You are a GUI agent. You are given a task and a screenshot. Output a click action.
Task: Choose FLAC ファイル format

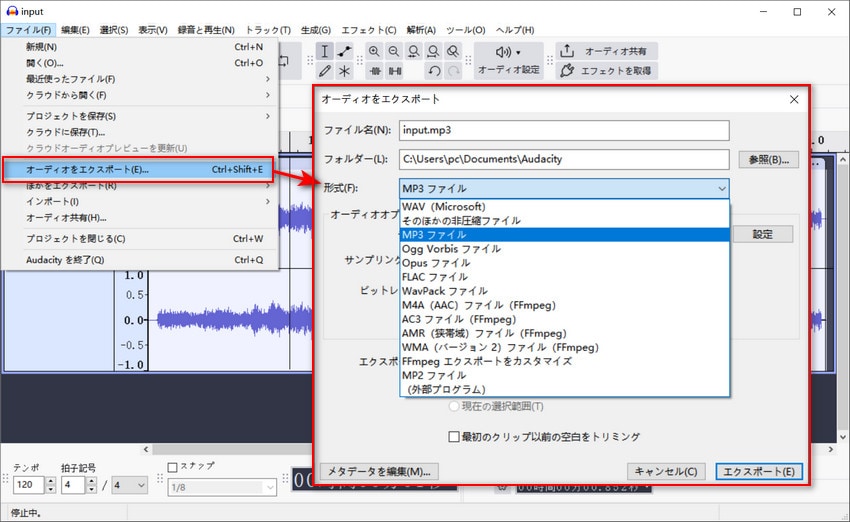564,277
